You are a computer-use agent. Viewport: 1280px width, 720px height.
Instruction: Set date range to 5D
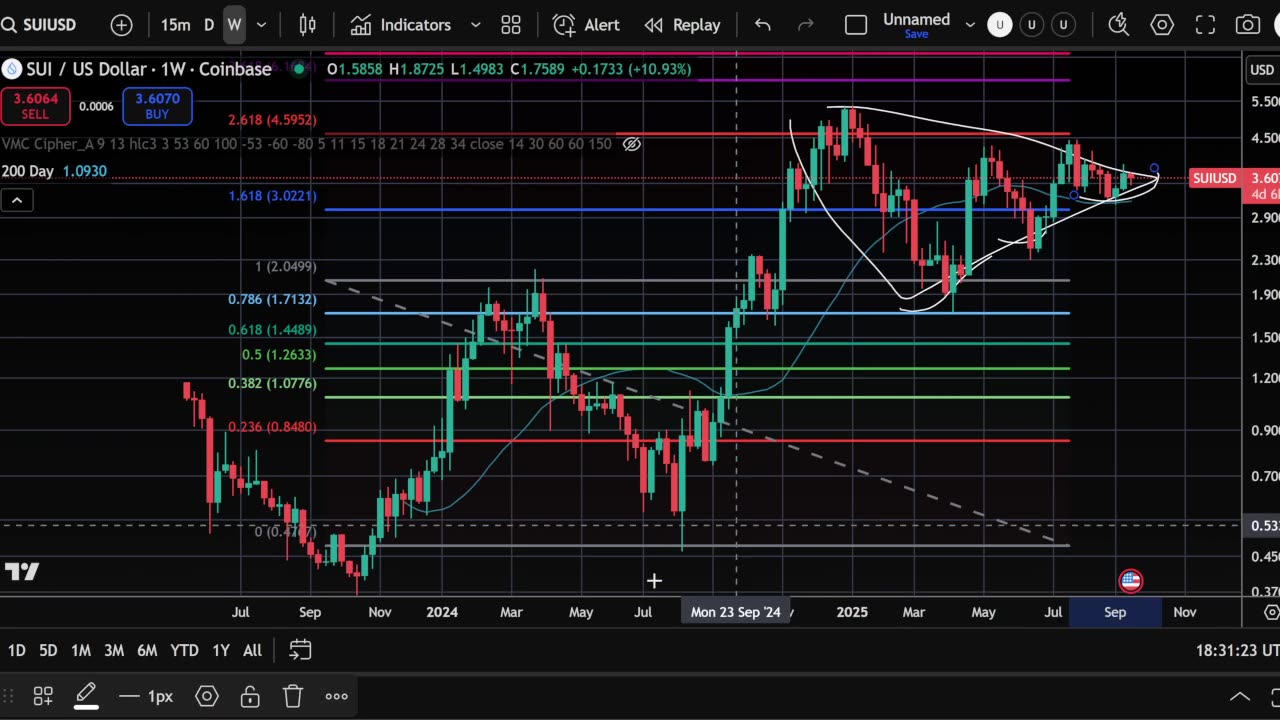[x=48, y=651]
